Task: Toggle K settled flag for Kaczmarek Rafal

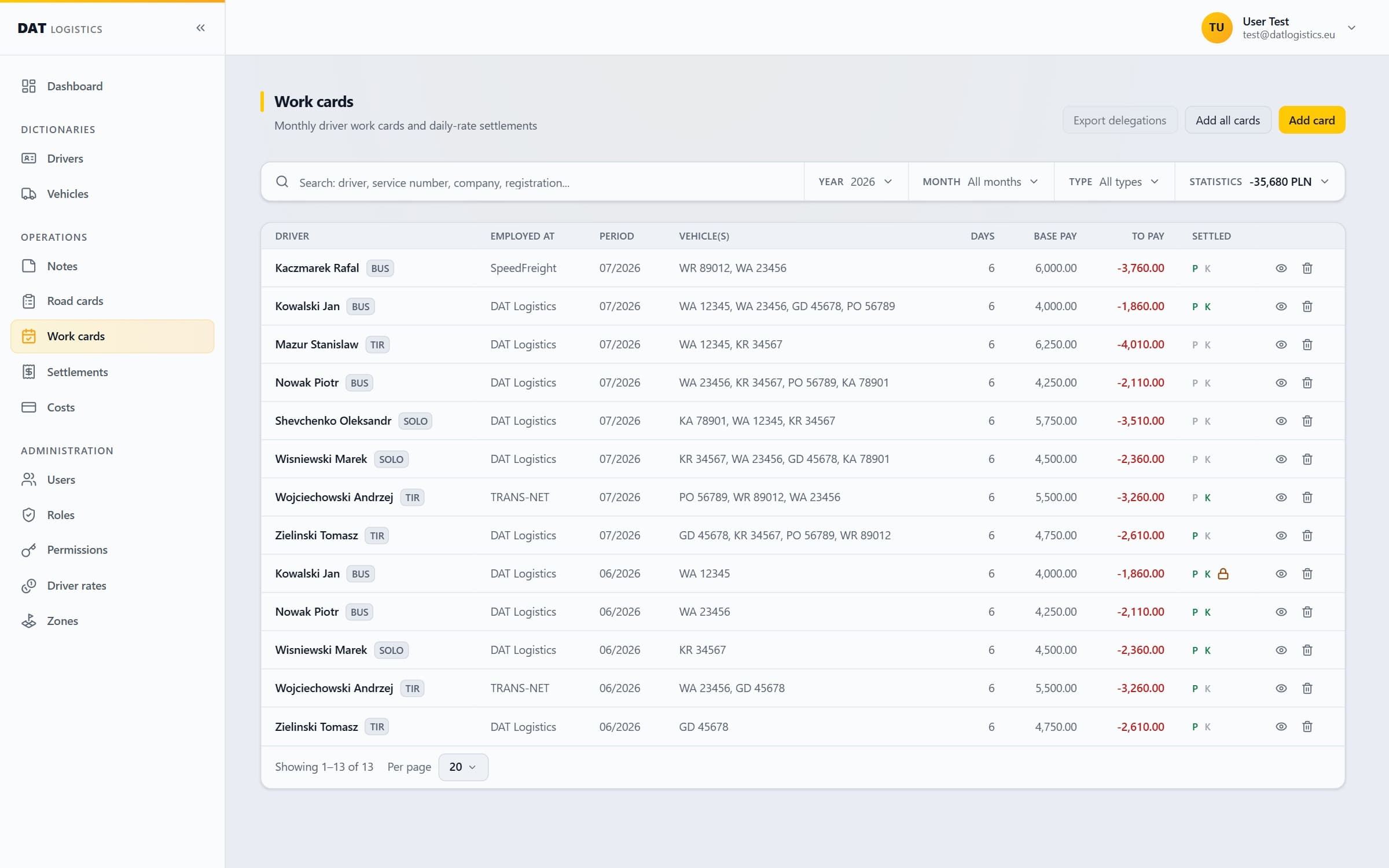Action: (x=1207, y=269)
